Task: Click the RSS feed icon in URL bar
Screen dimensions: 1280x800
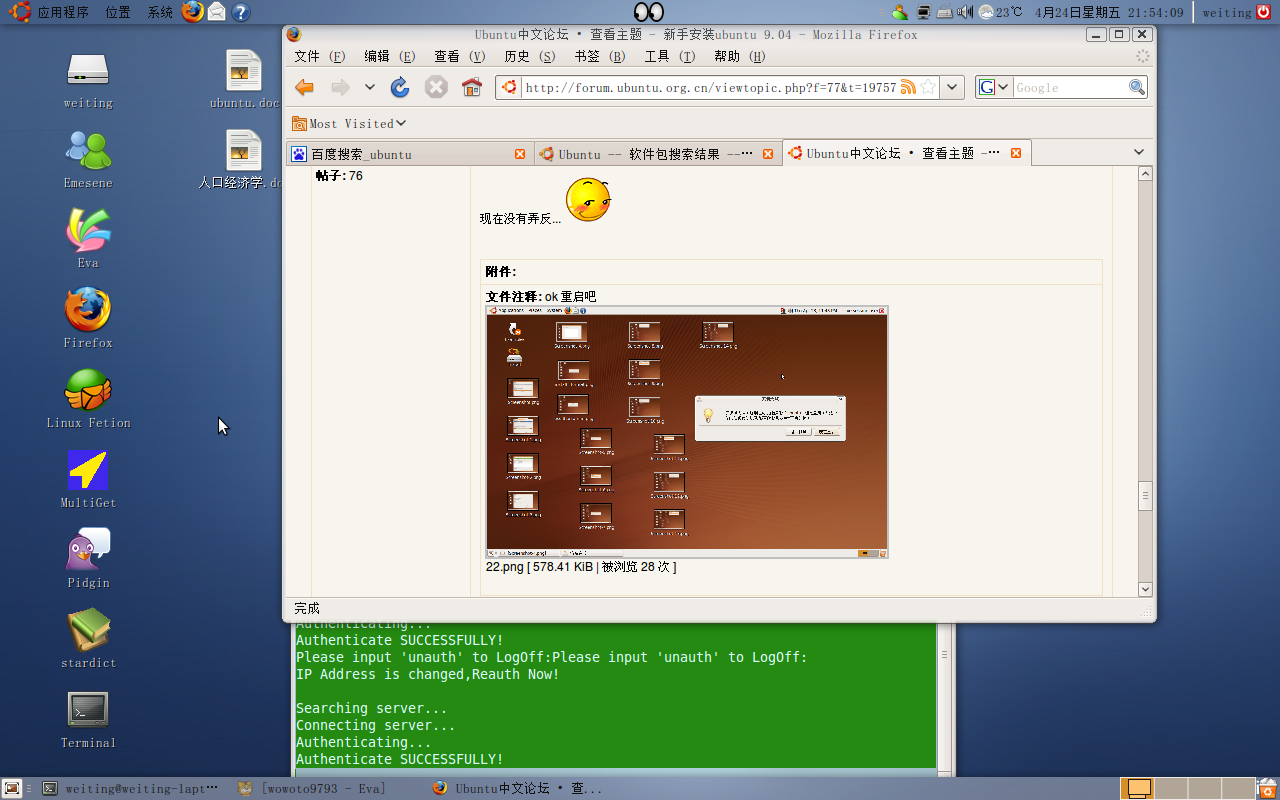Action: click(908, 87)
